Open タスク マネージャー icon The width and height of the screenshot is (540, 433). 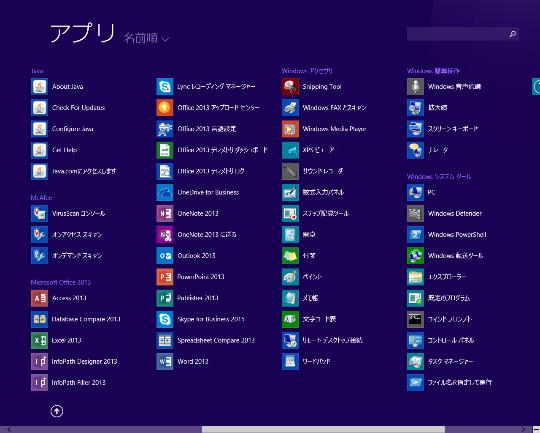point(415,361)
